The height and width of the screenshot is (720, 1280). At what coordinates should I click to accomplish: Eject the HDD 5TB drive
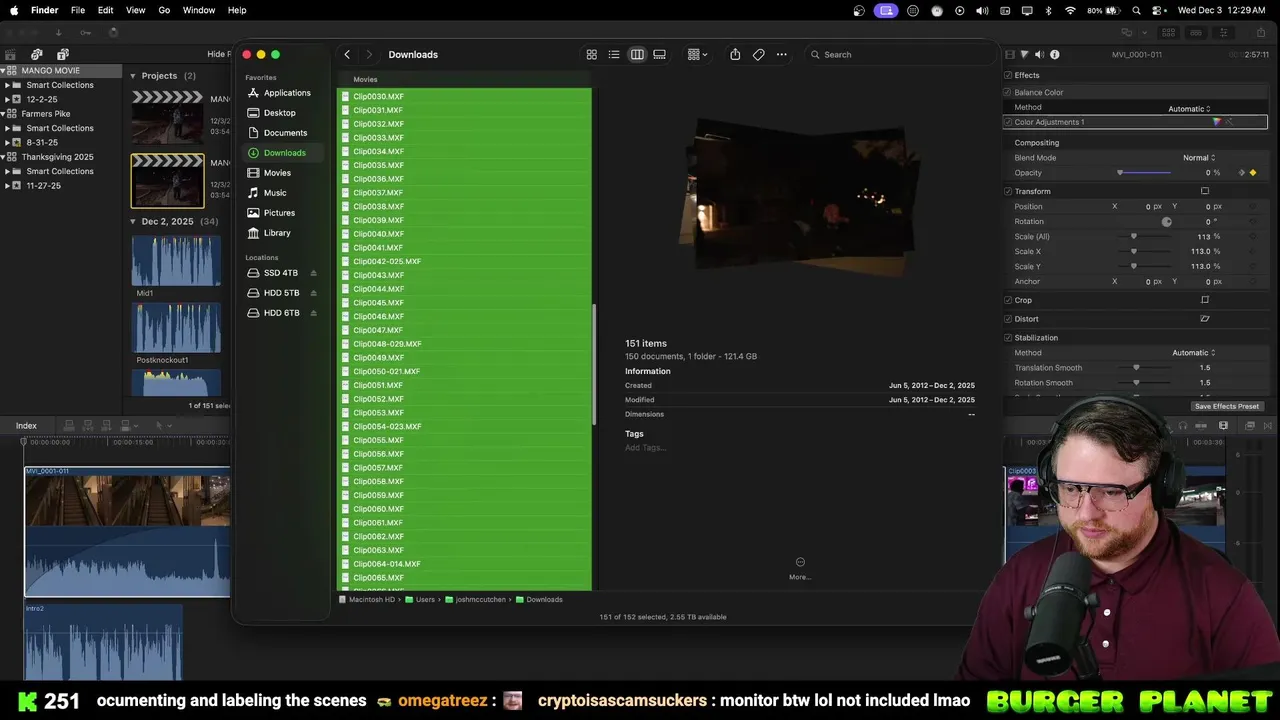click(313, 293)
